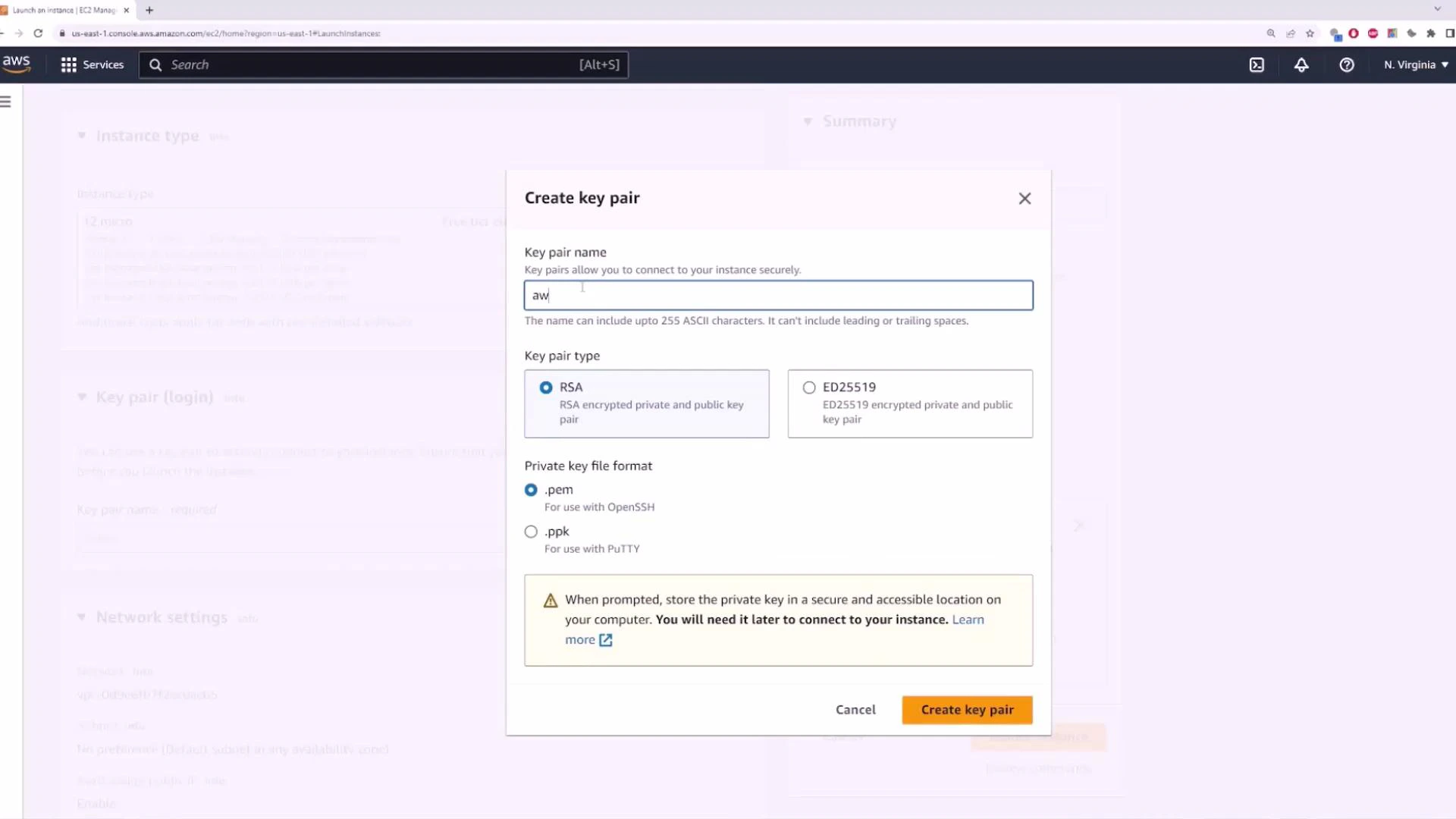
Task: Collapse the Key pair (login) section
Action: click(81, 397)
